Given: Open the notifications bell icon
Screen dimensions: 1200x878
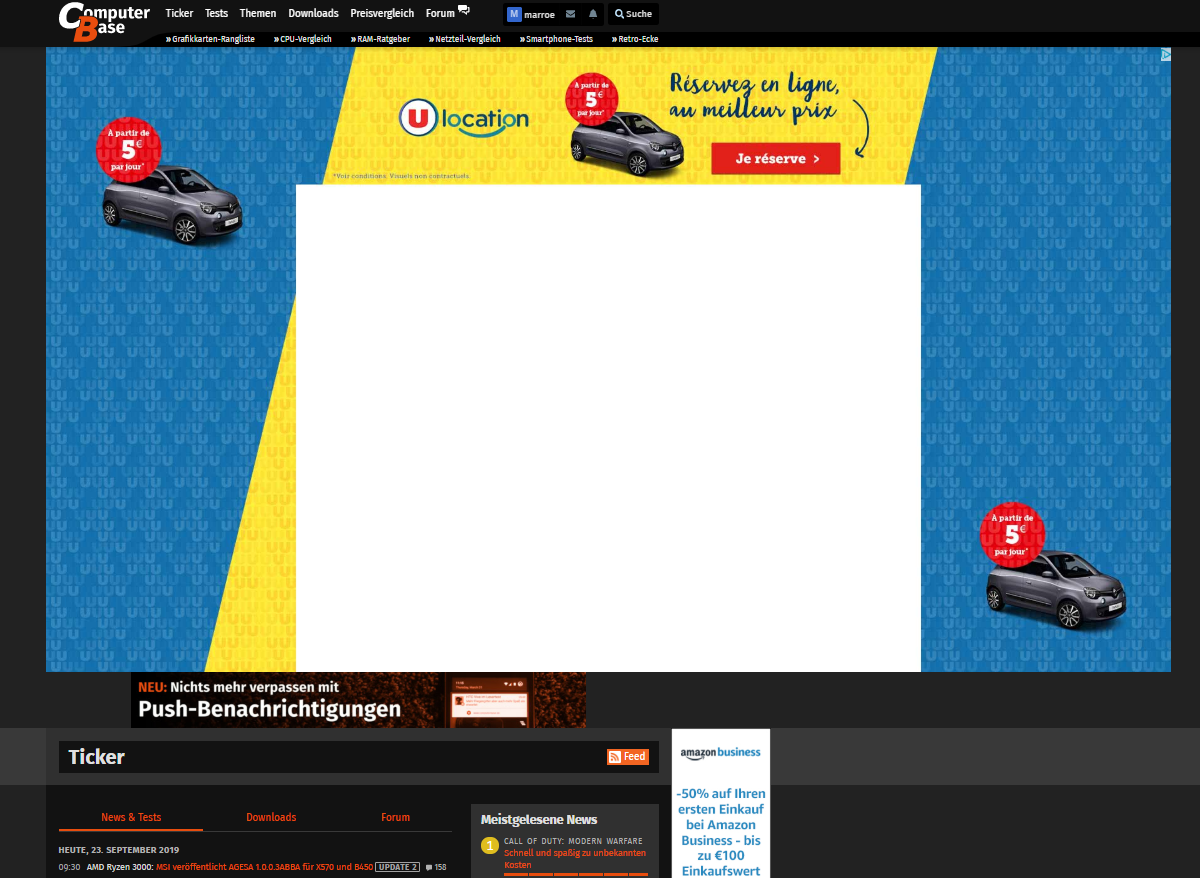Looking at the screenshot, I should [593, 14].
